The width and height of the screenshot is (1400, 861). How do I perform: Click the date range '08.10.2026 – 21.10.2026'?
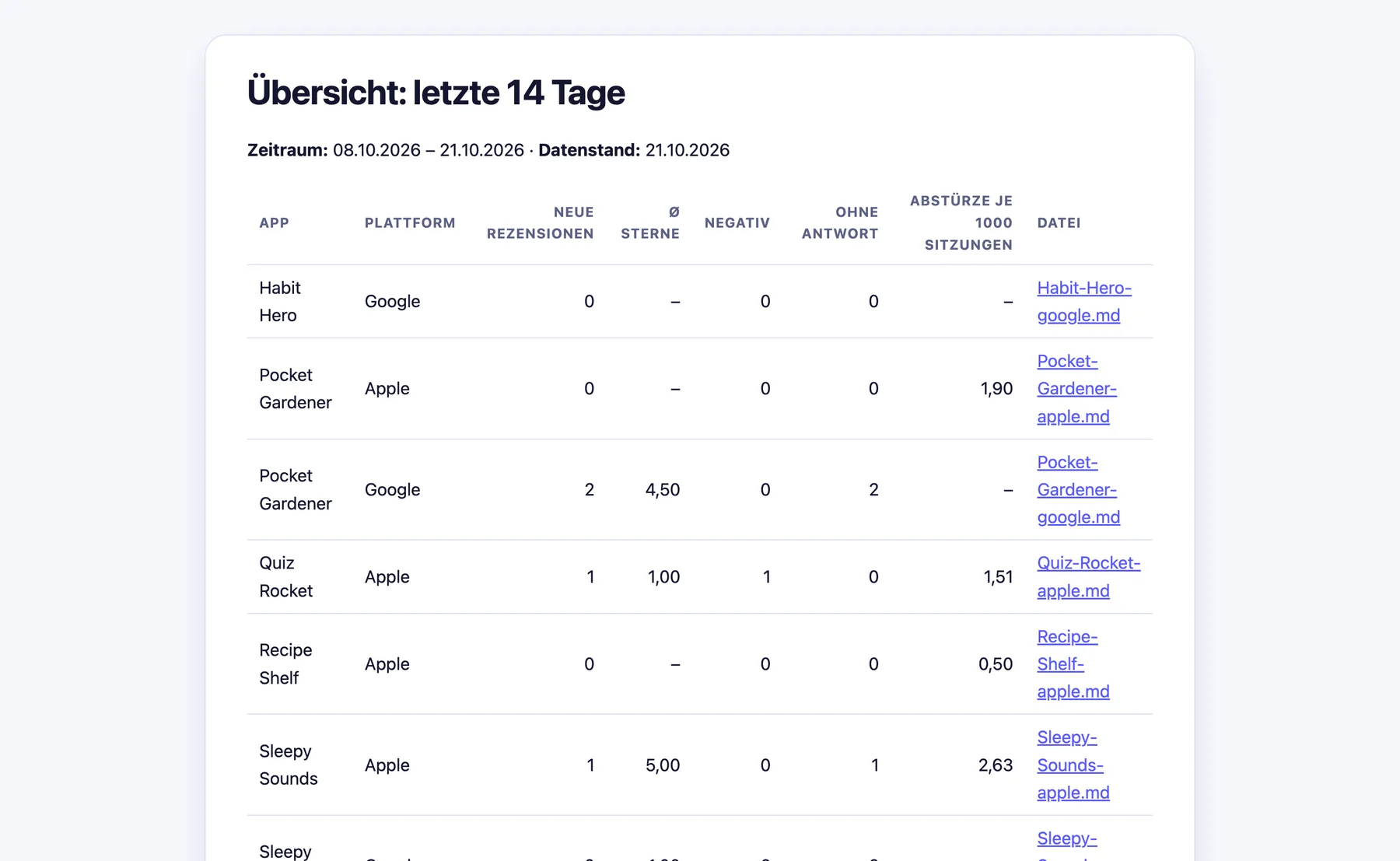click(x=429, y=150)
